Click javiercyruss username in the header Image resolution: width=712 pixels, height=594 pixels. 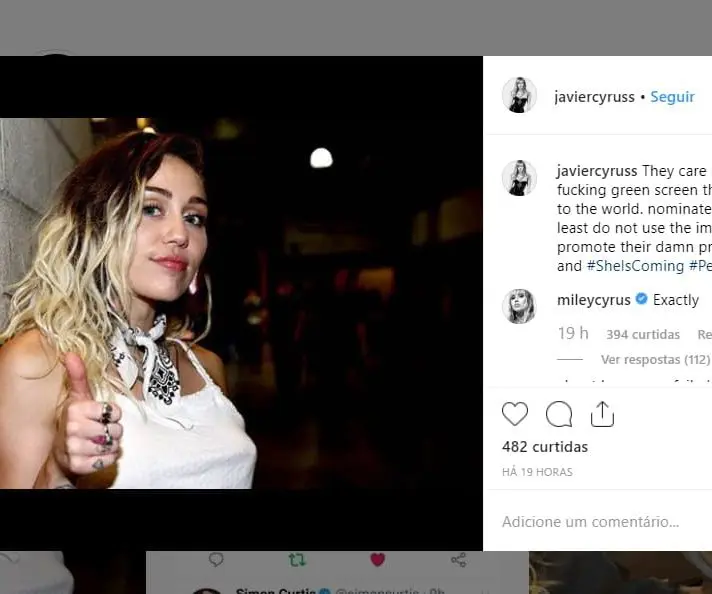(594, 97)
